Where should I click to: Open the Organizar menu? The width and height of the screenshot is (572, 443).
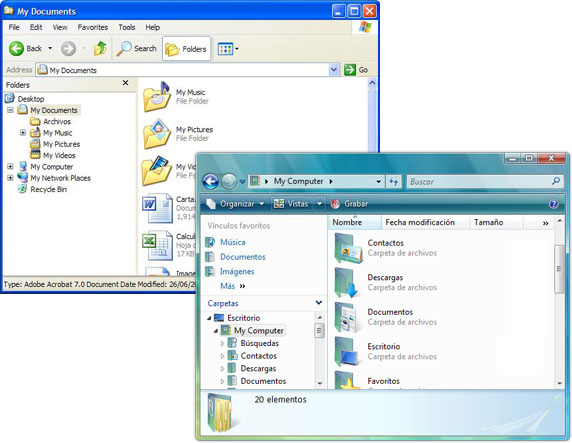(235, 204)
